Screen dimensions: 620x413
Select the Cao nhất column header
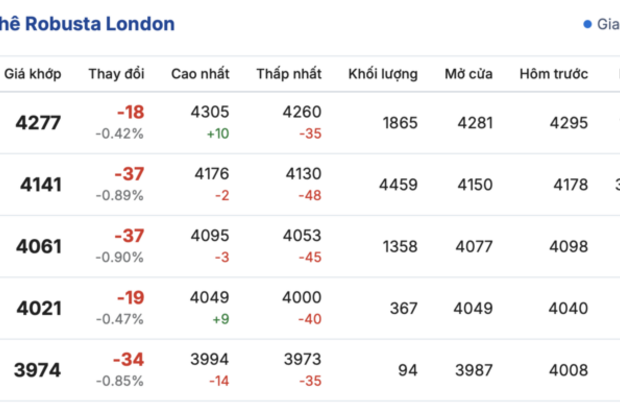click(x=200, y=74)
